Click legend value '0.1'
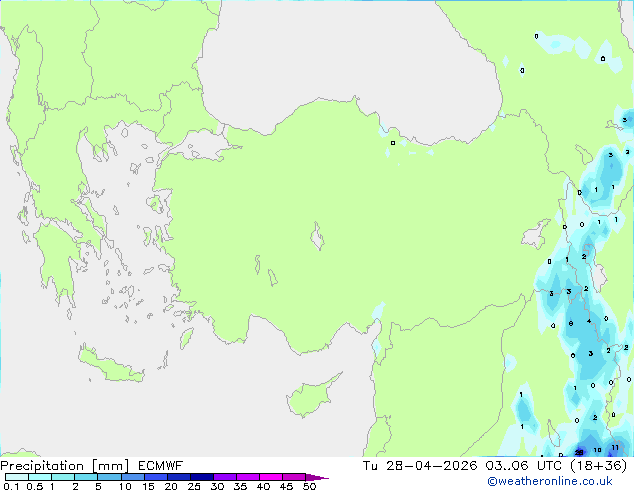Image resolution: width=634 pixels, height=490 pixels. pos(11,486)
